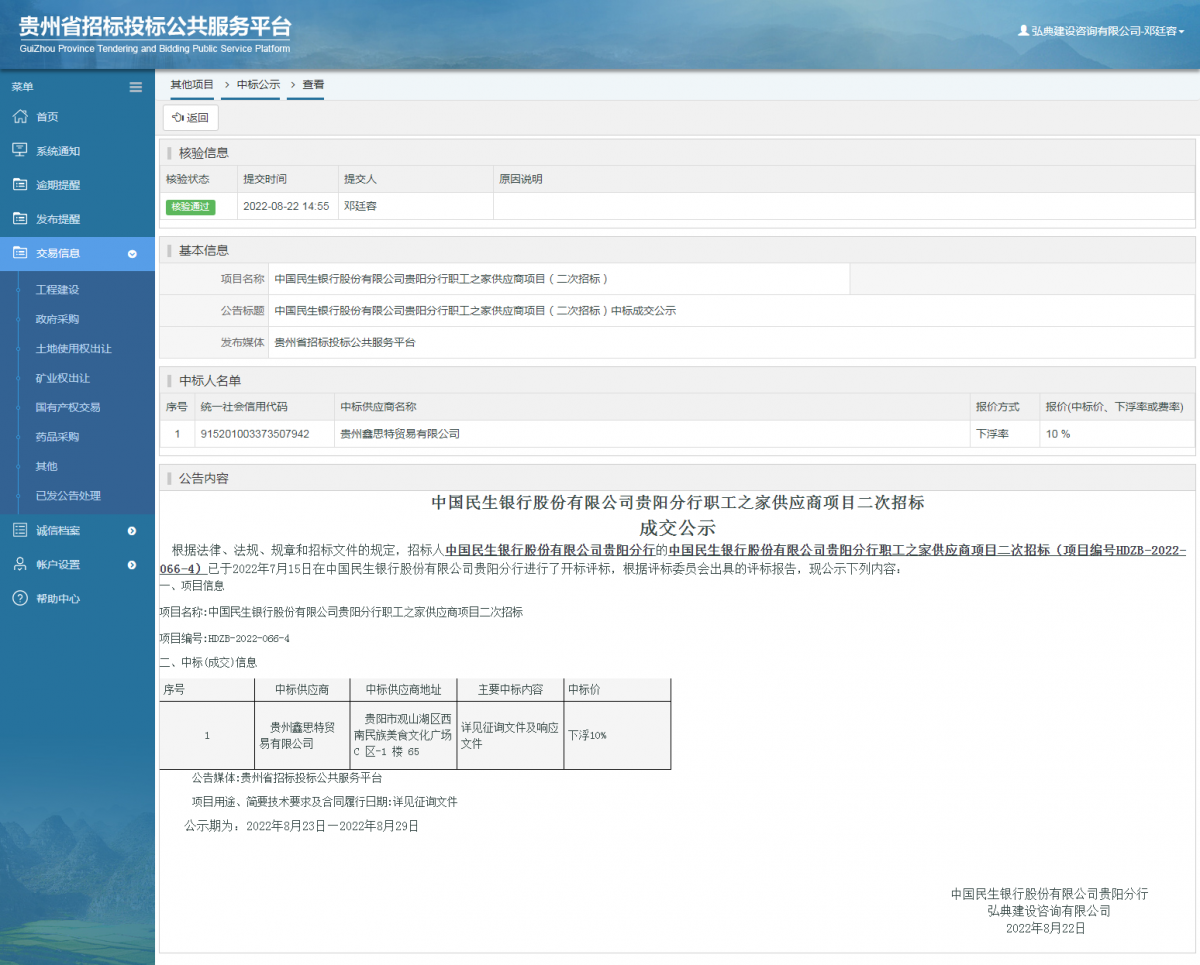Click the 10 % quote value
The image size is (1200, 965).
click(1058, 434)
